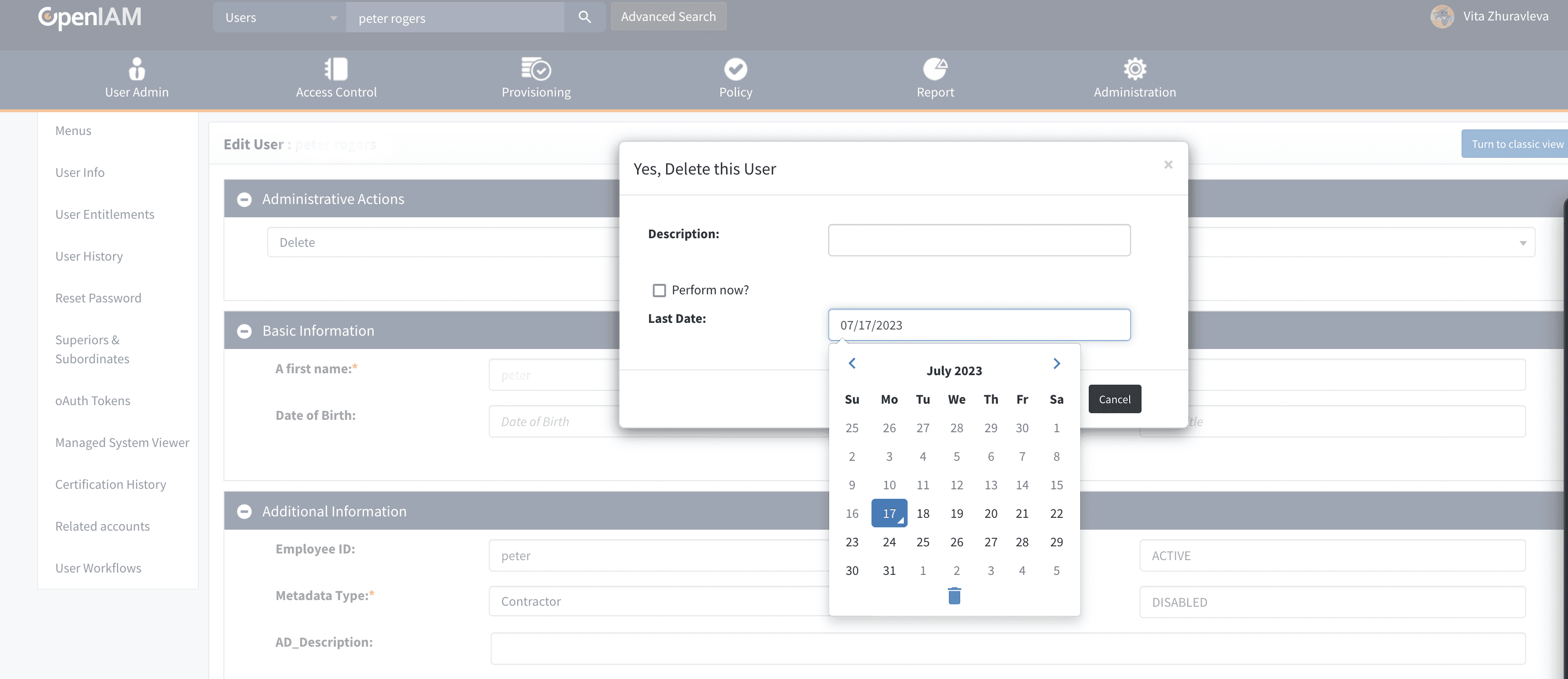Open Reset Password in sidebar
This screenshot has width=1568, height=679.
pos(98,299)
